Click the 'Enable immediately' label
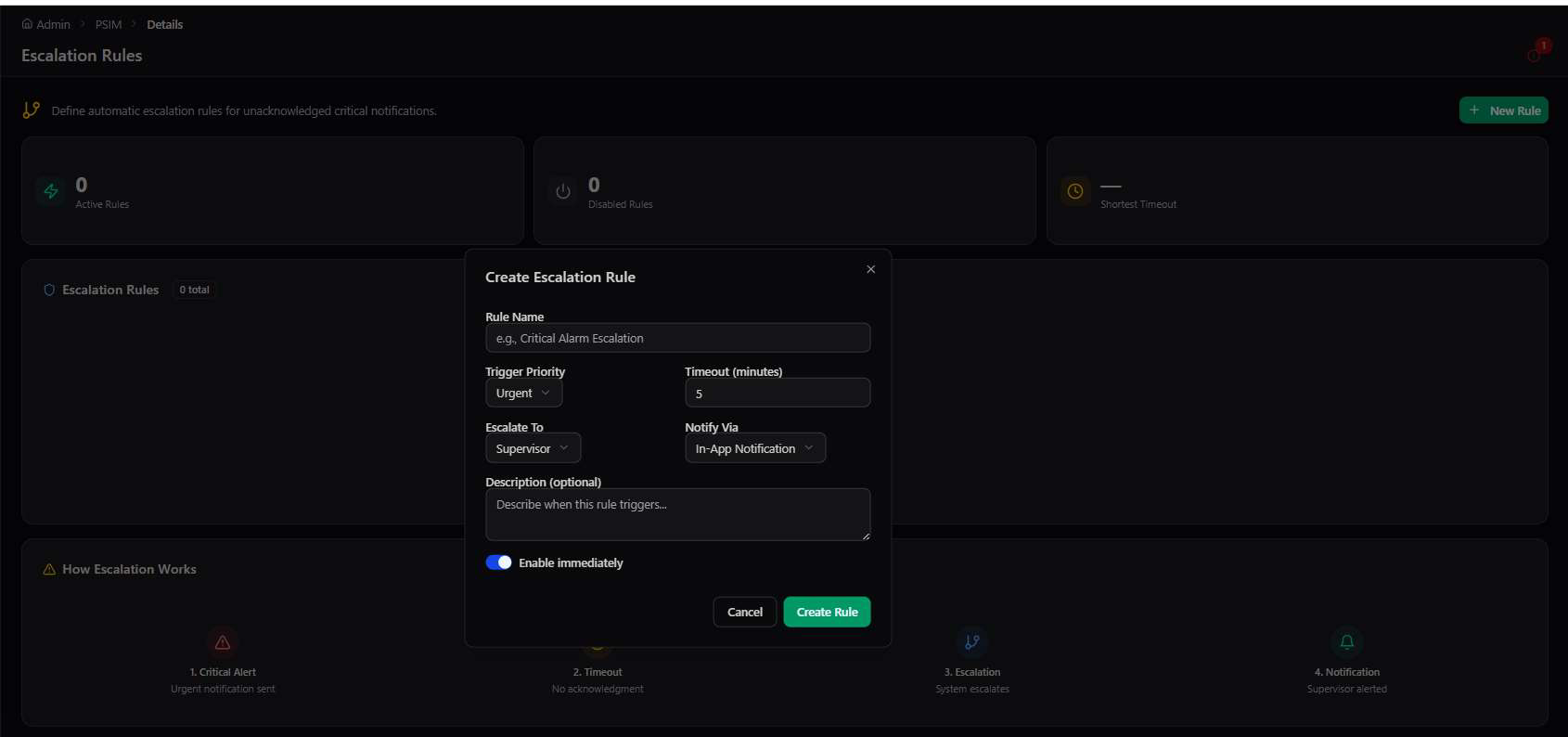 (x=571, y=562)
